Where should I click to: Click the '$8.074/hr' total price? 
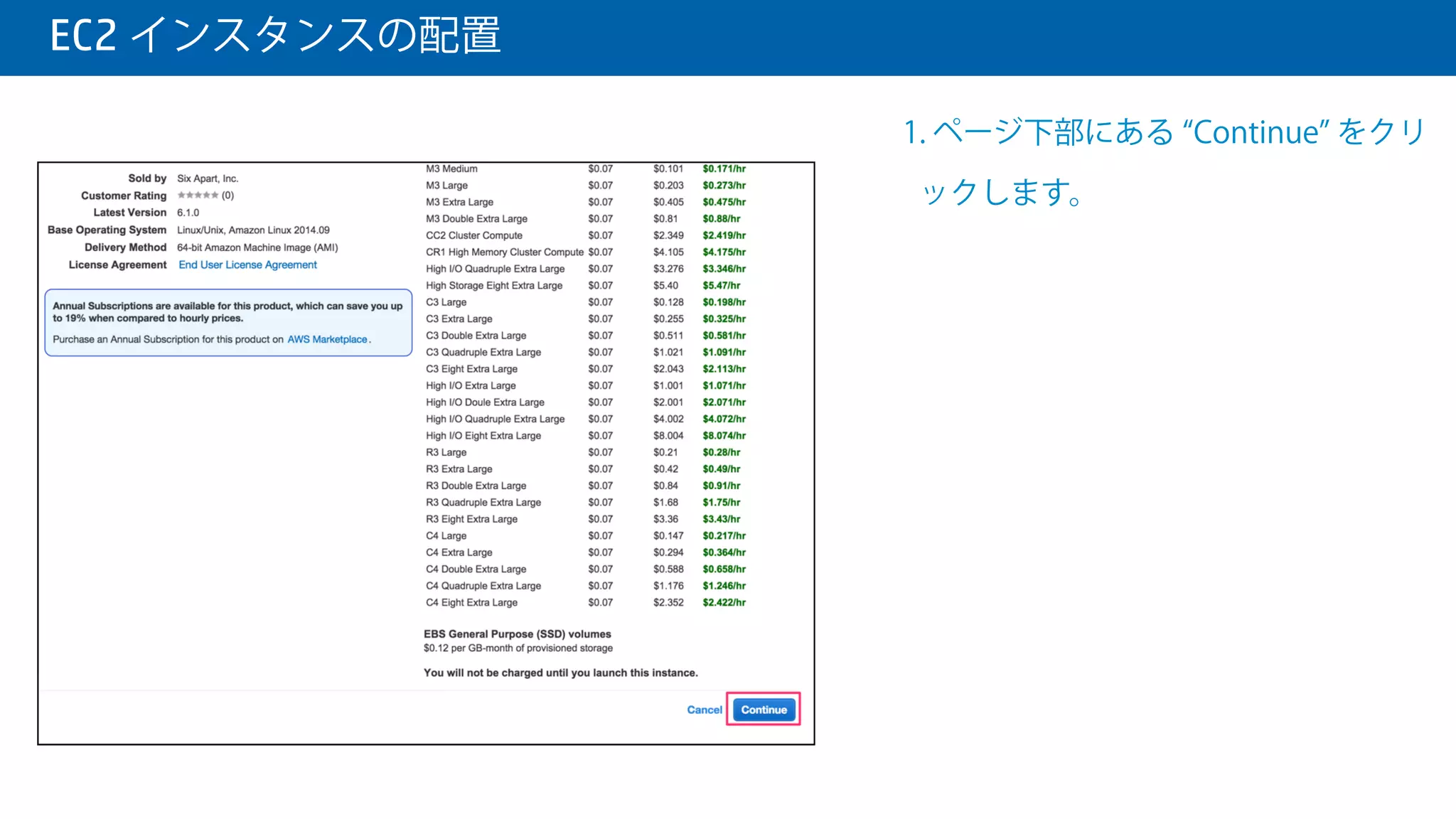point(724,436)
